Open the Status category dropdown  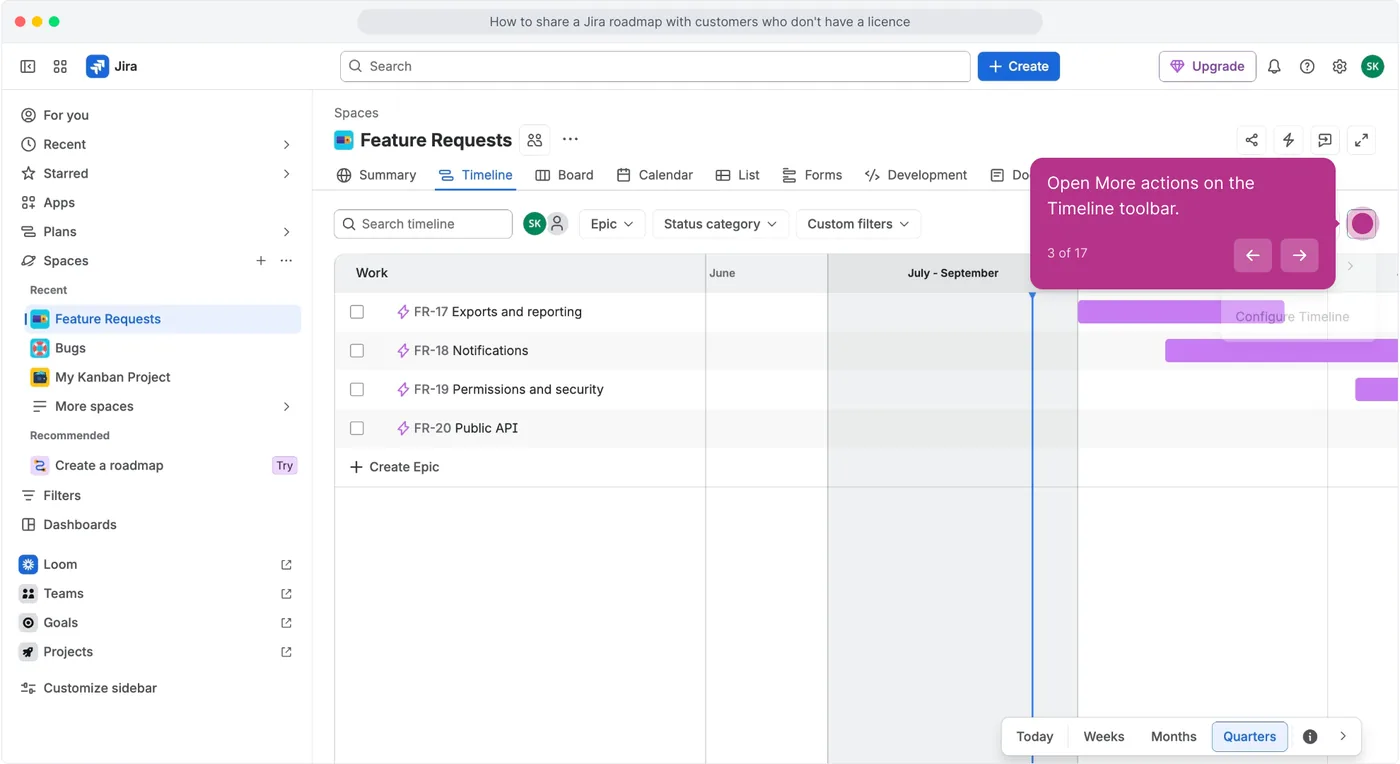click(x=720, y=224)
